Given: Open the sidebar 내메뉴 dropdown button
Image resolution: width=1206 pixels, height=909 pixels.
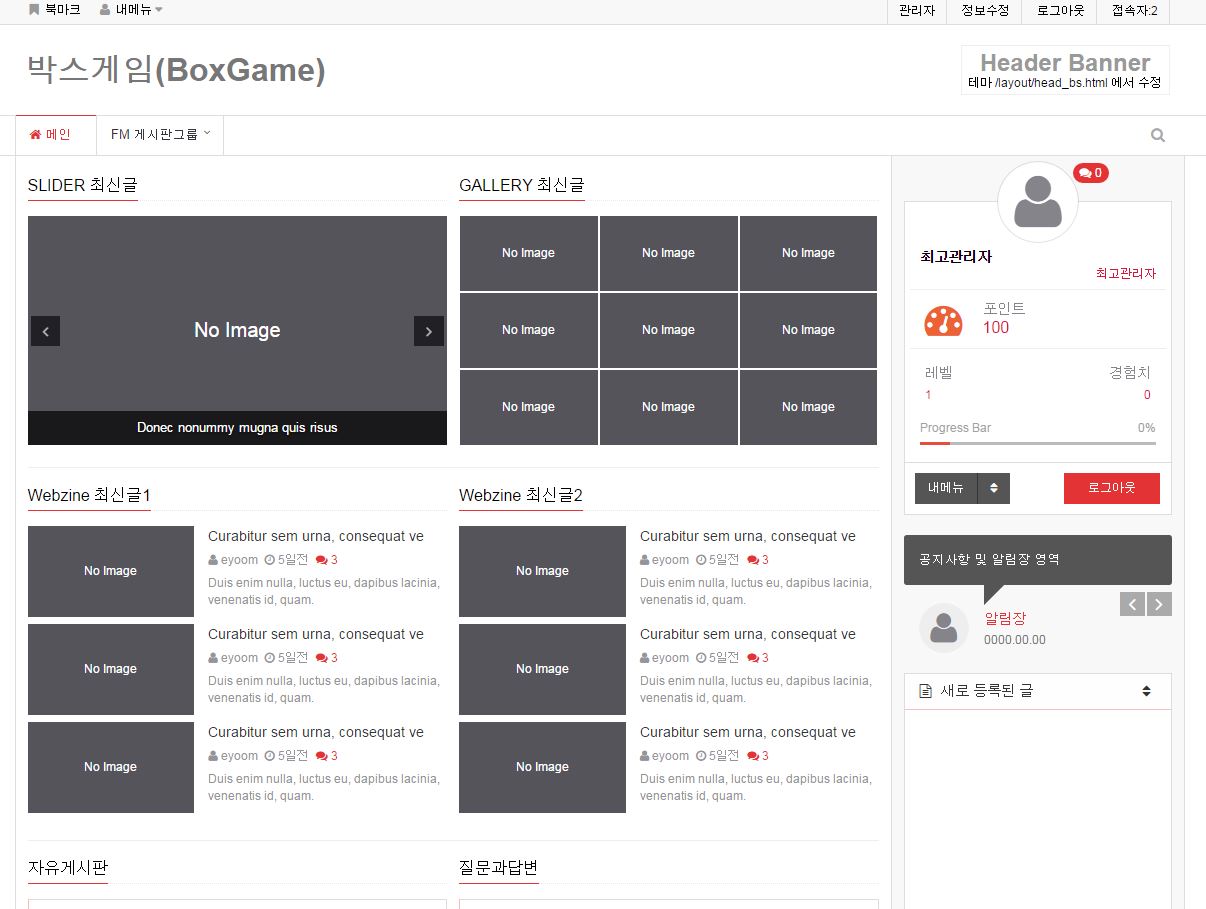Looking at the screenshot, I should 993,488.
